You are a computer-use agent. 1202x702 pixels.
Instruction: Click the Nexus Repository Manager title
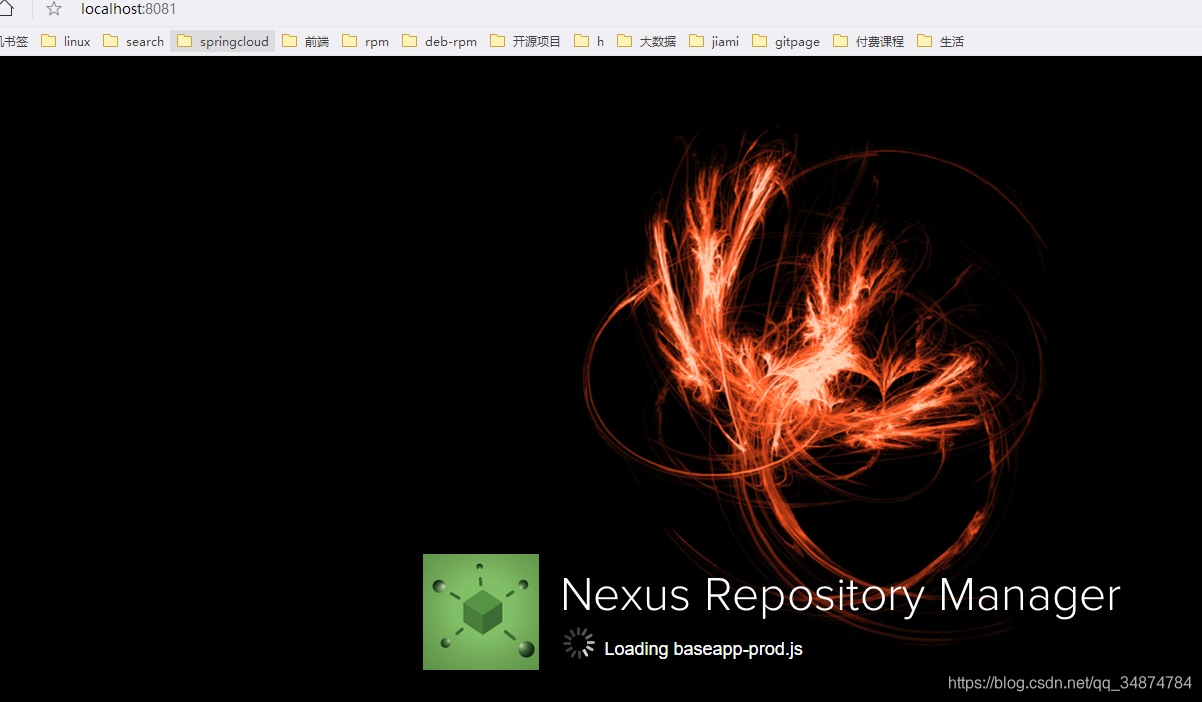(x=841, y=595)
